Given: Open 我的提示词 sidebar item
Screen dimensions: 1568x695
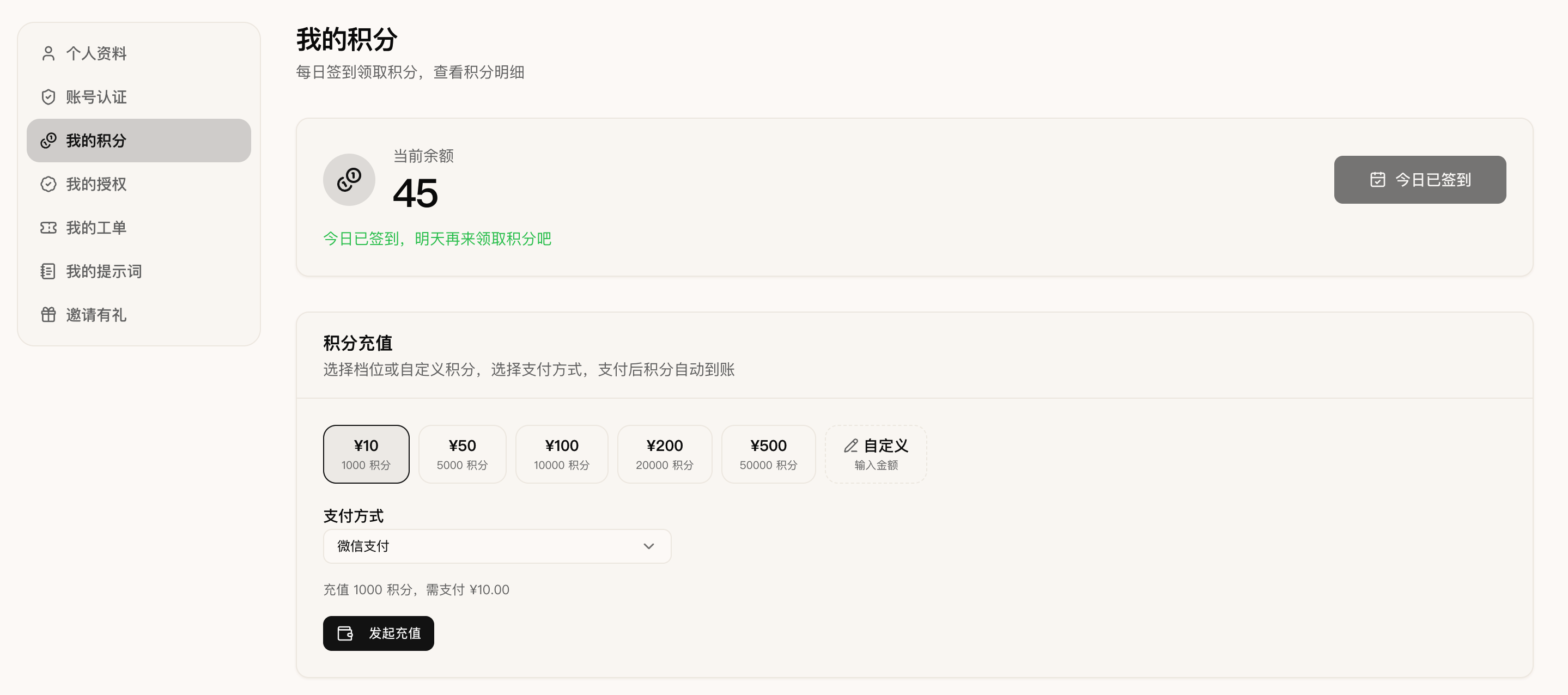Looking at the screenshot, I should (139, 271).
